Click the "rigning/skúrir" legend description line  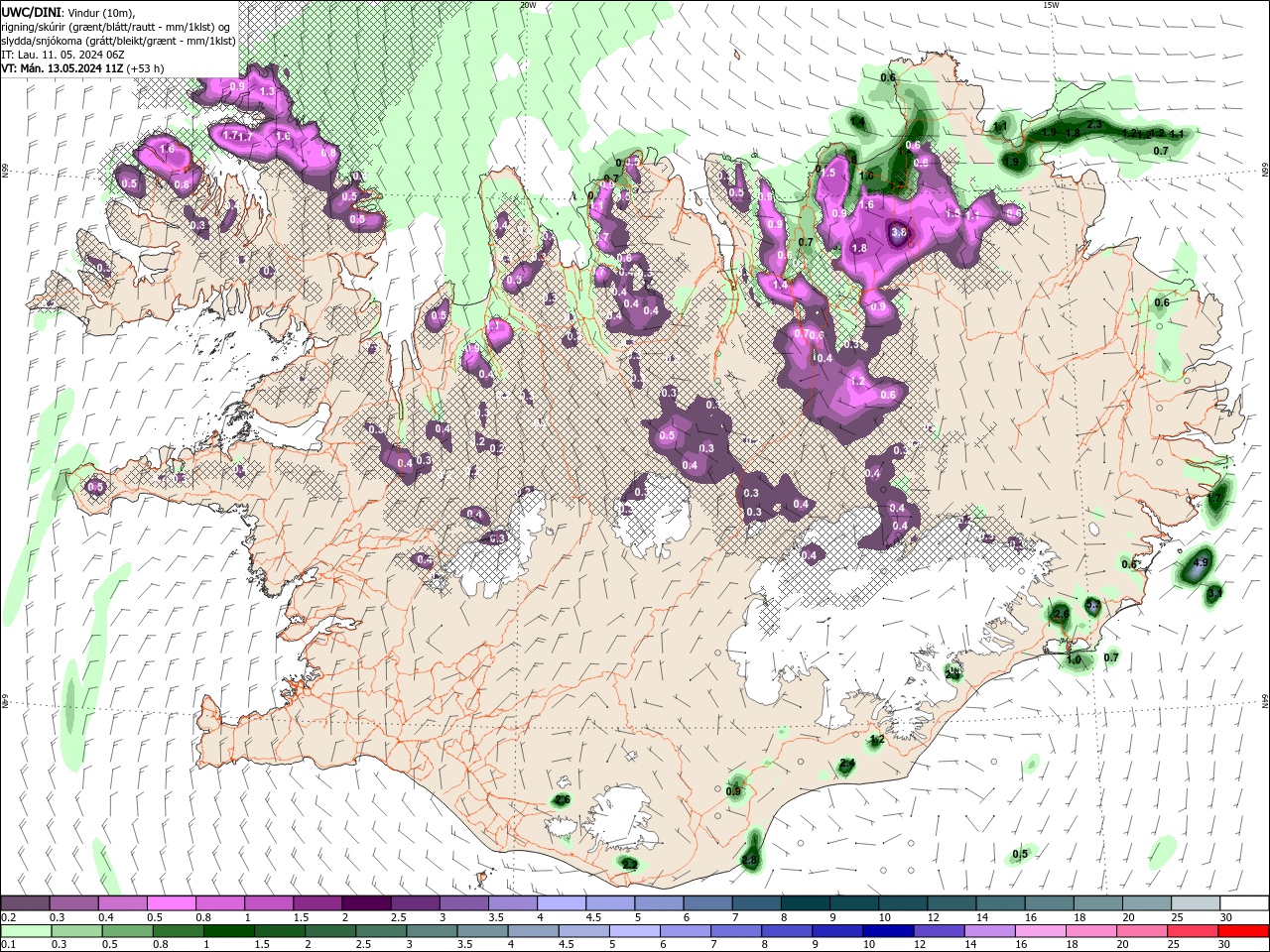117,26
